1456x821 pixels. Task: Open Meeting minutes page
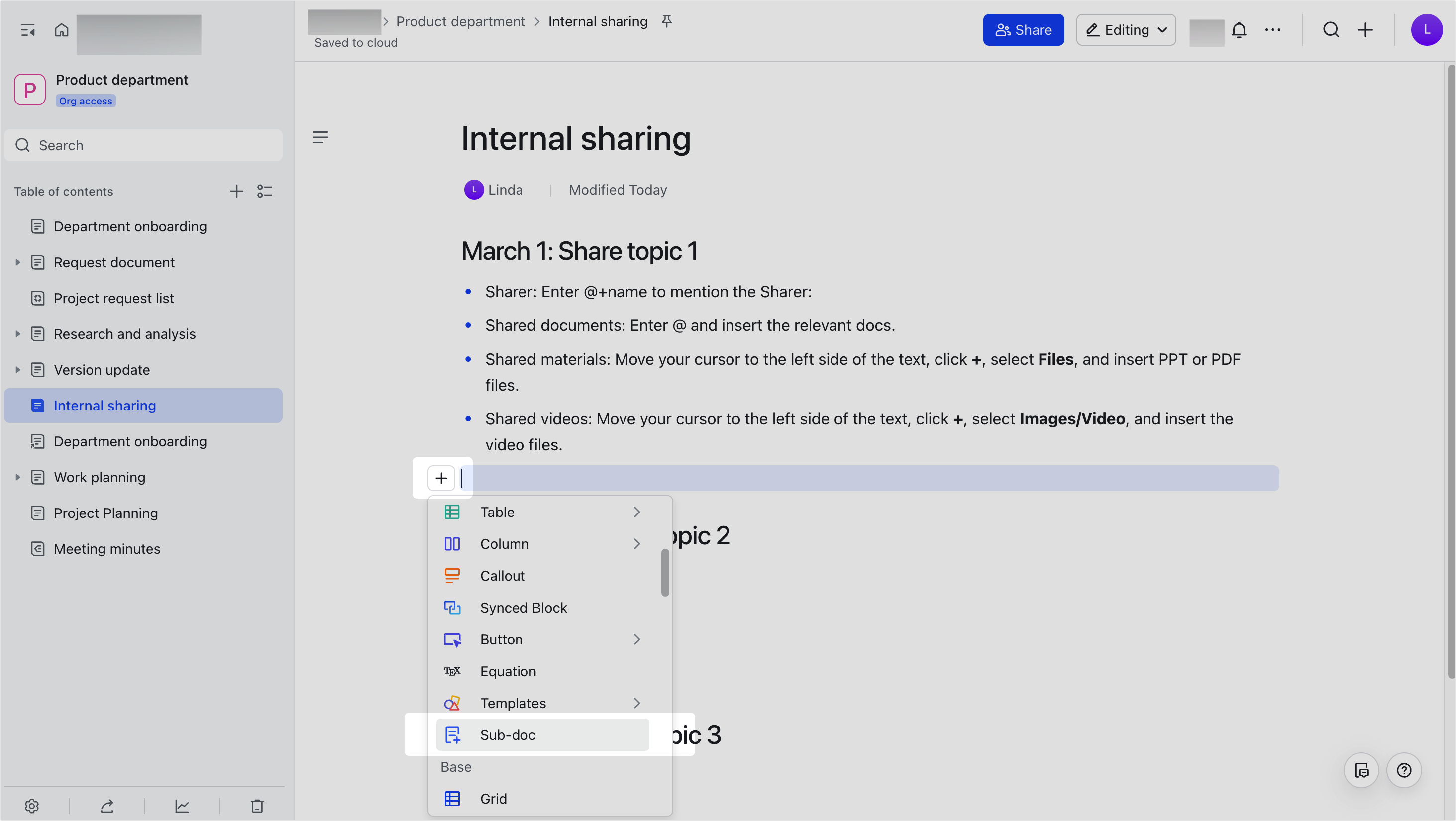coord(143,549)
